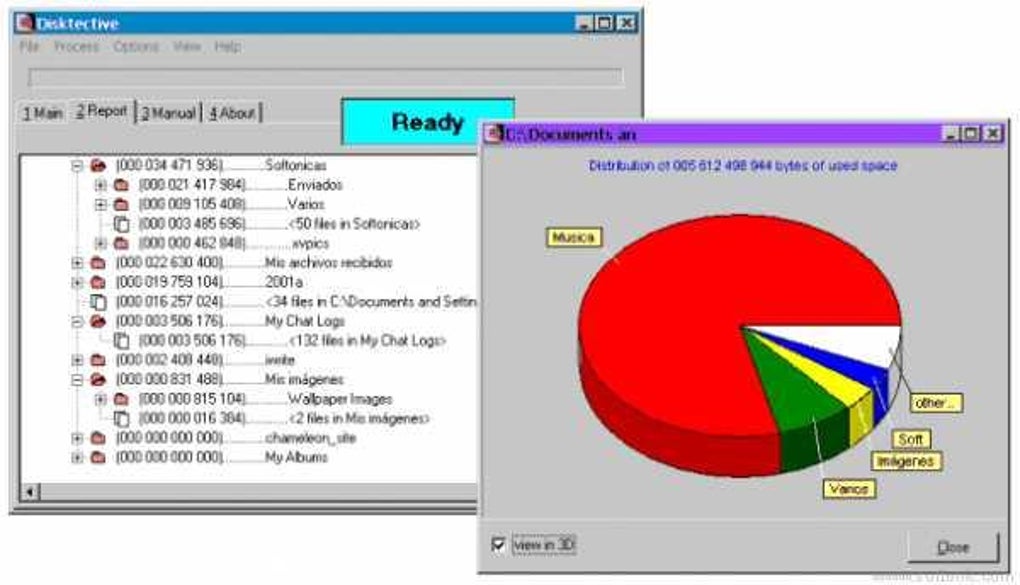Image resolution: width=1020 pixels, height=585 pixels.
Task: Click the Varios chart label
Action: pos(849,489)
